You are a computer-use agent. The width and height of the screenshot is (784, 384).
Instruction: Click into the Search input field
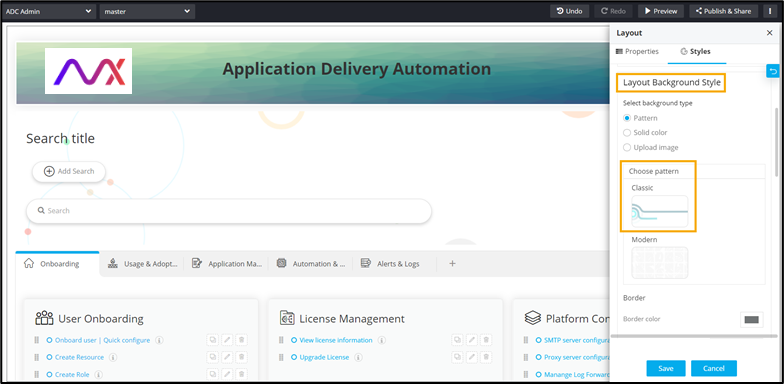(x=228, y=211)
